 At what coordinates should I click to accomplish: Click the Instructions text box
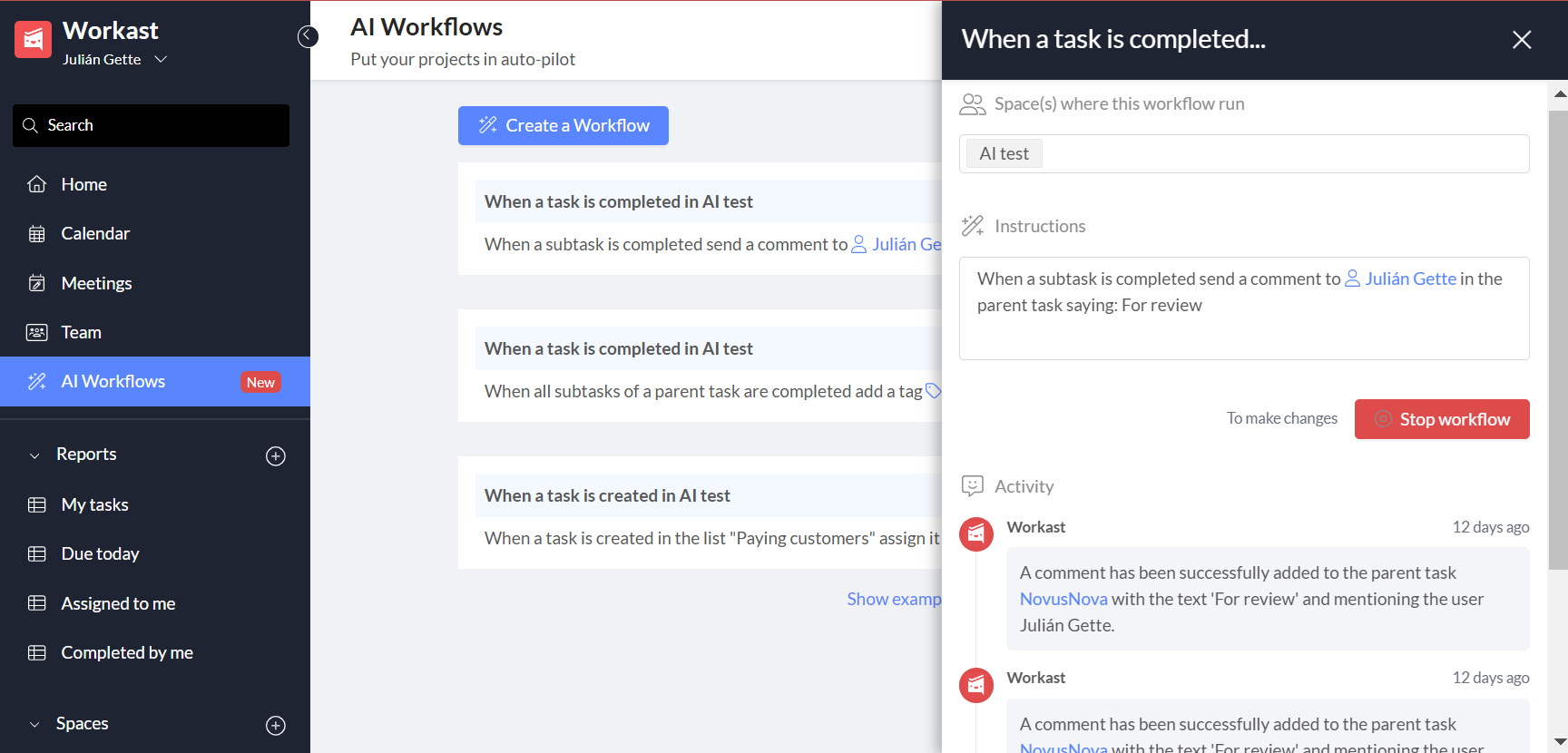pyautogui.click(x=1244, y=308)
